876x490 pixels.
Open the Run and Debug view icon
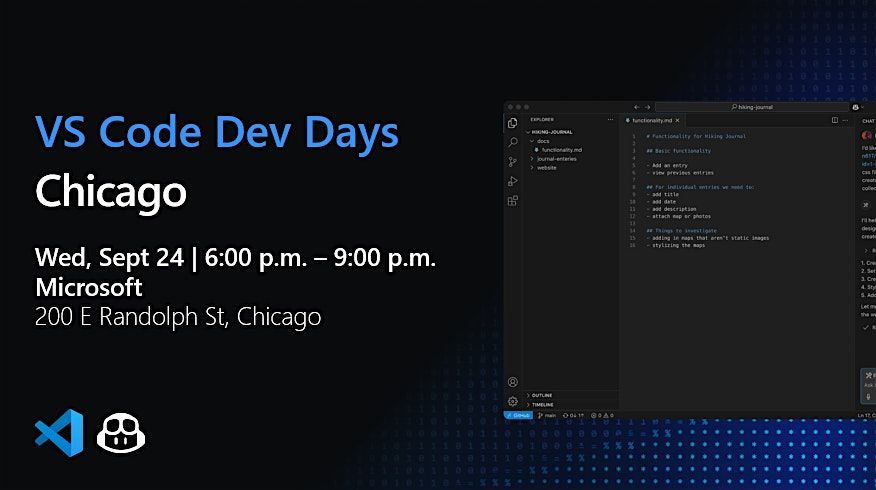click(x=512, y=181)
